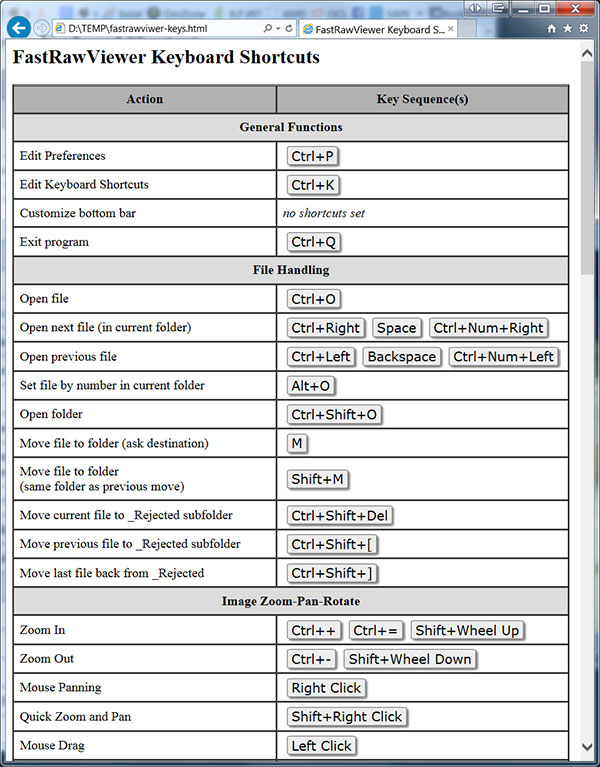This screenshot has height=767, width=600.
Task: Open Favorites with the star icon
Action: click(567, 29)
